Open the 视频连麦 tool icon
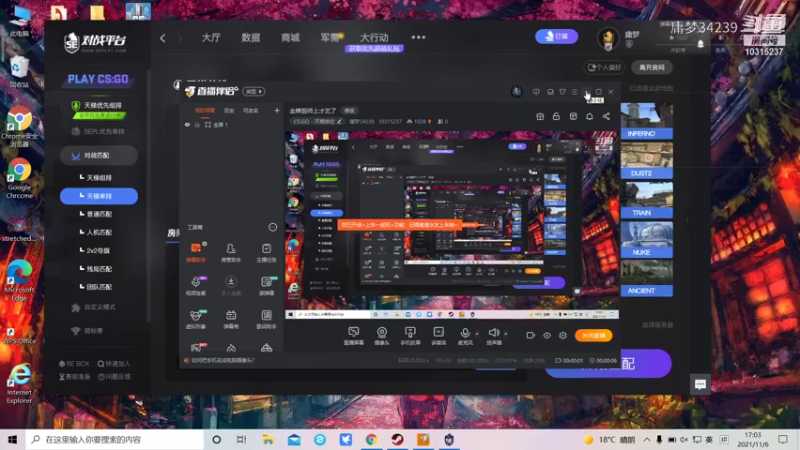This screenshot has width=800, height=450. click(195, 286)
